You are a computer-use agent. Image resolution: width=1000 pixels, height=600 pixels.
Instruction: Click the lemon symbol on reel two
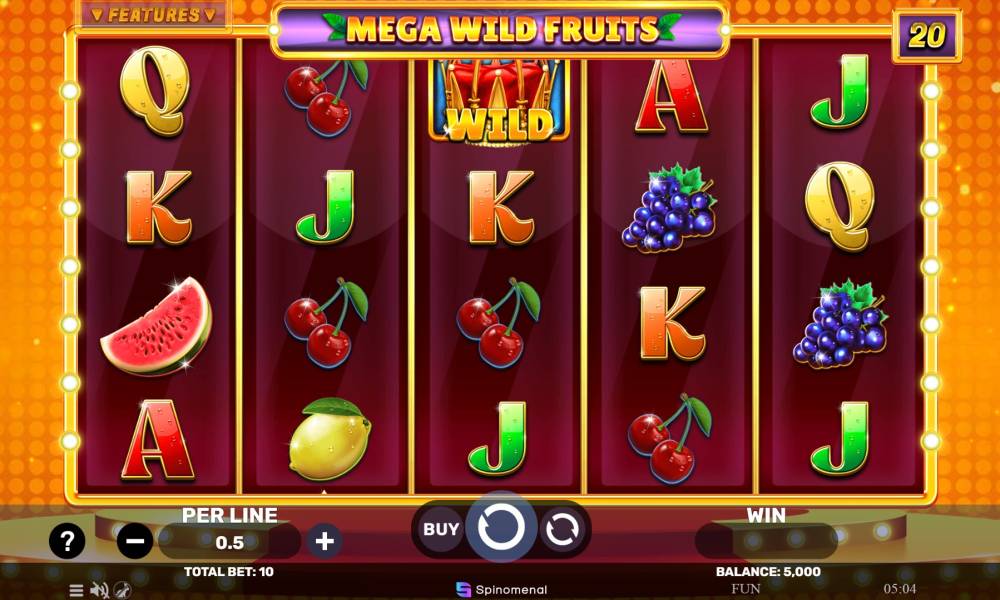coord(330,439)
